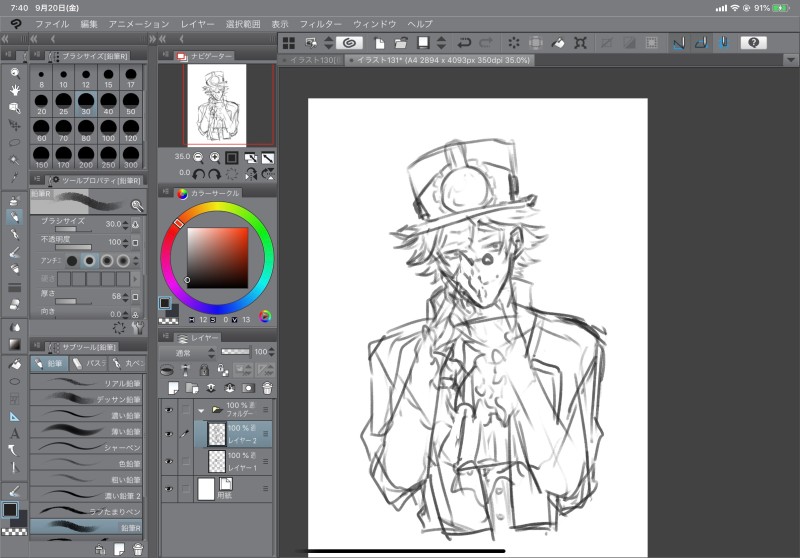The image size is (800, 558).
Task: Select the Fill bucket tool
Action: pyautogui.click(x=15, y=364)
